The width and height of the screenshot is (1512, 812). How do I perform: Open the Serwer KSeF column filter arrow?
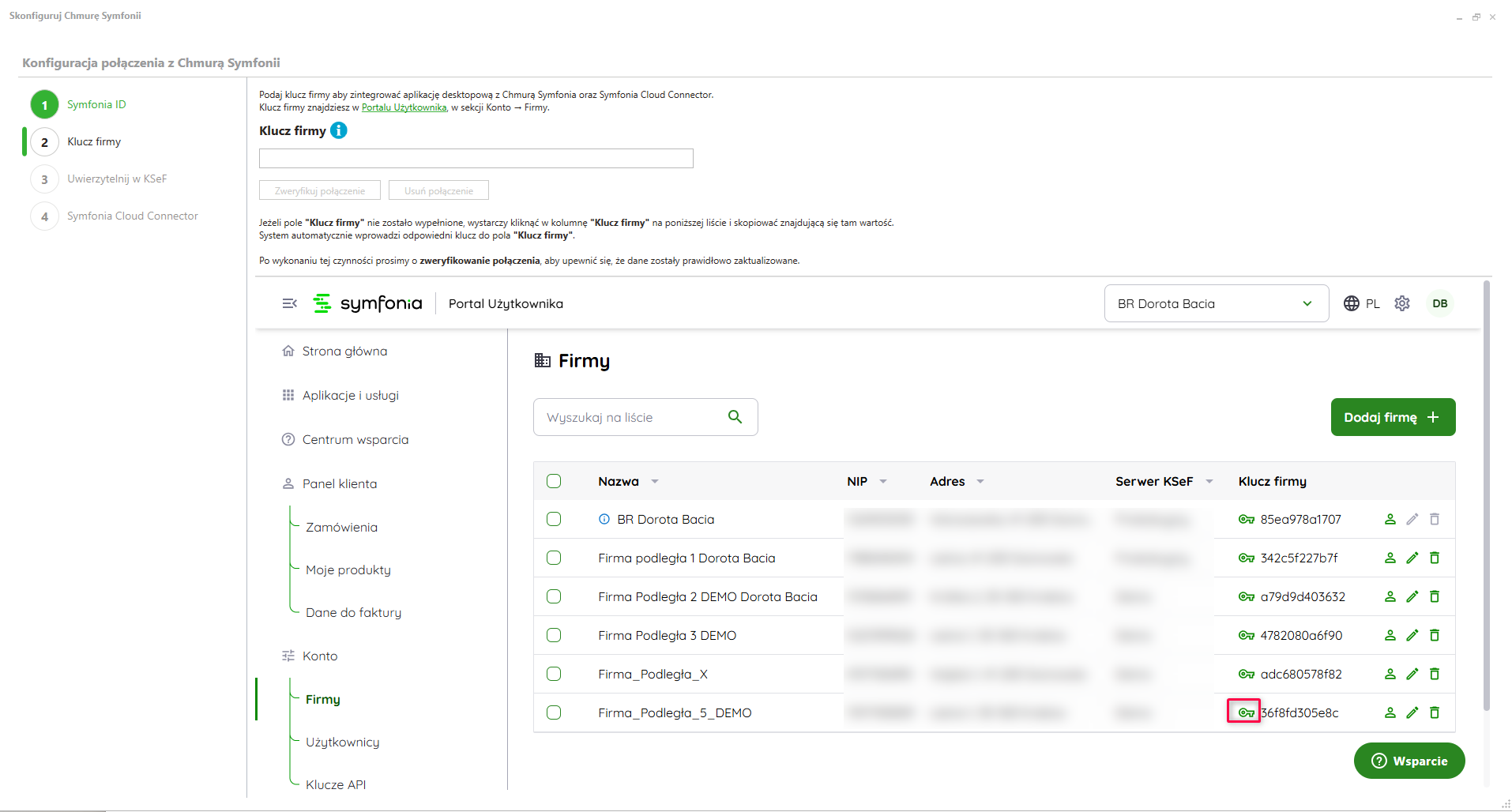coord(1209,481)
